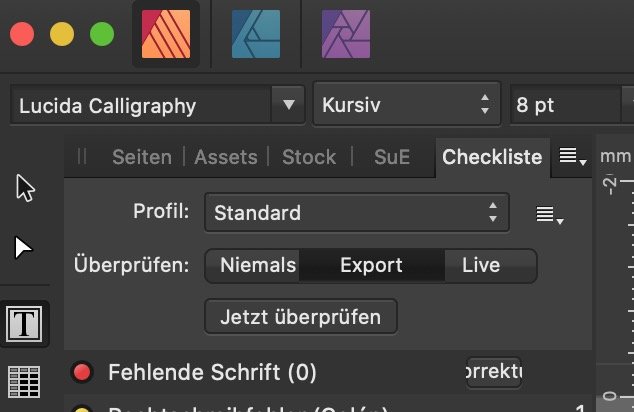The height and width of the screenshot is (412, 634).
Task: Open the profile options menu beside Standard
Action: pyautogui.click(x=549, y=215)
